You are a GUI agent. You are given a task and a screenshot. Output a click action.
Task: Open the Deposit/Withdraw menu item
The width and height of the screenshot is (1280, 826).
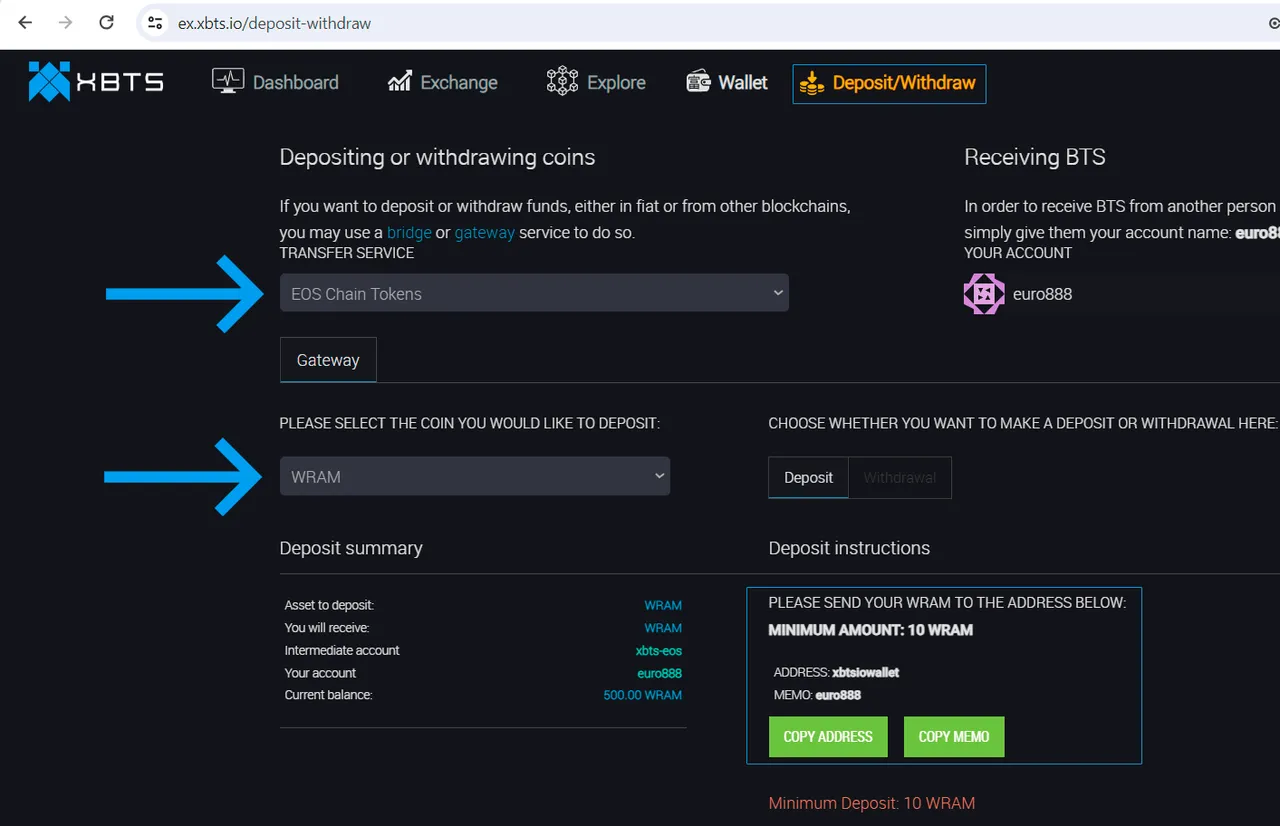point(889,84)
